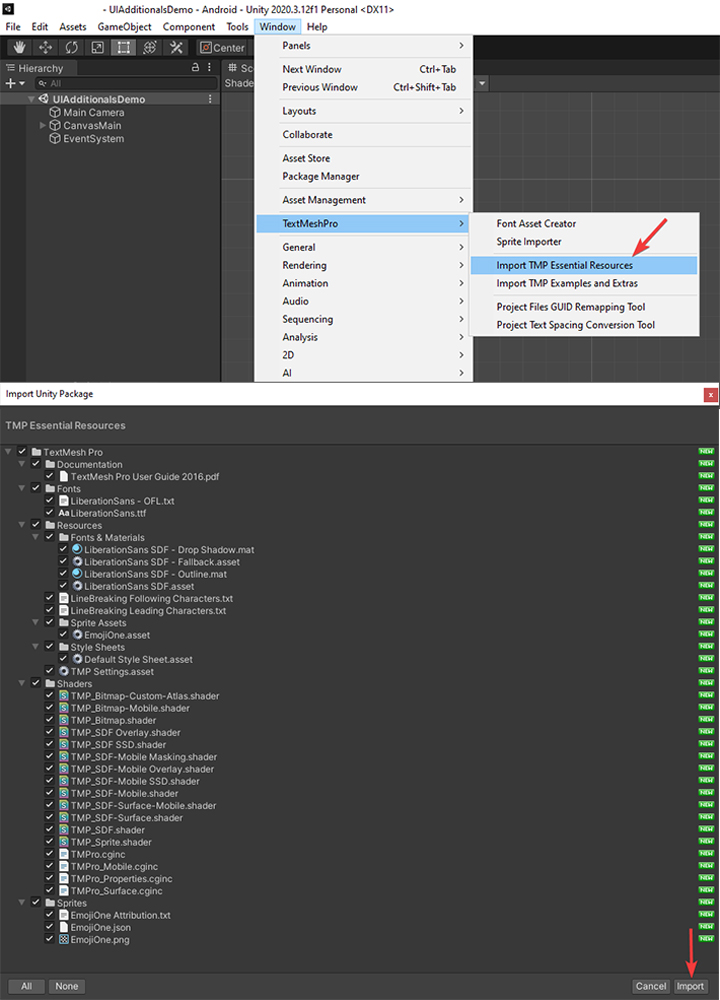Click the Main Camera object icon
Image resolution: width=720 pixels, height=1000 pixels.
[x=55, y=112]
